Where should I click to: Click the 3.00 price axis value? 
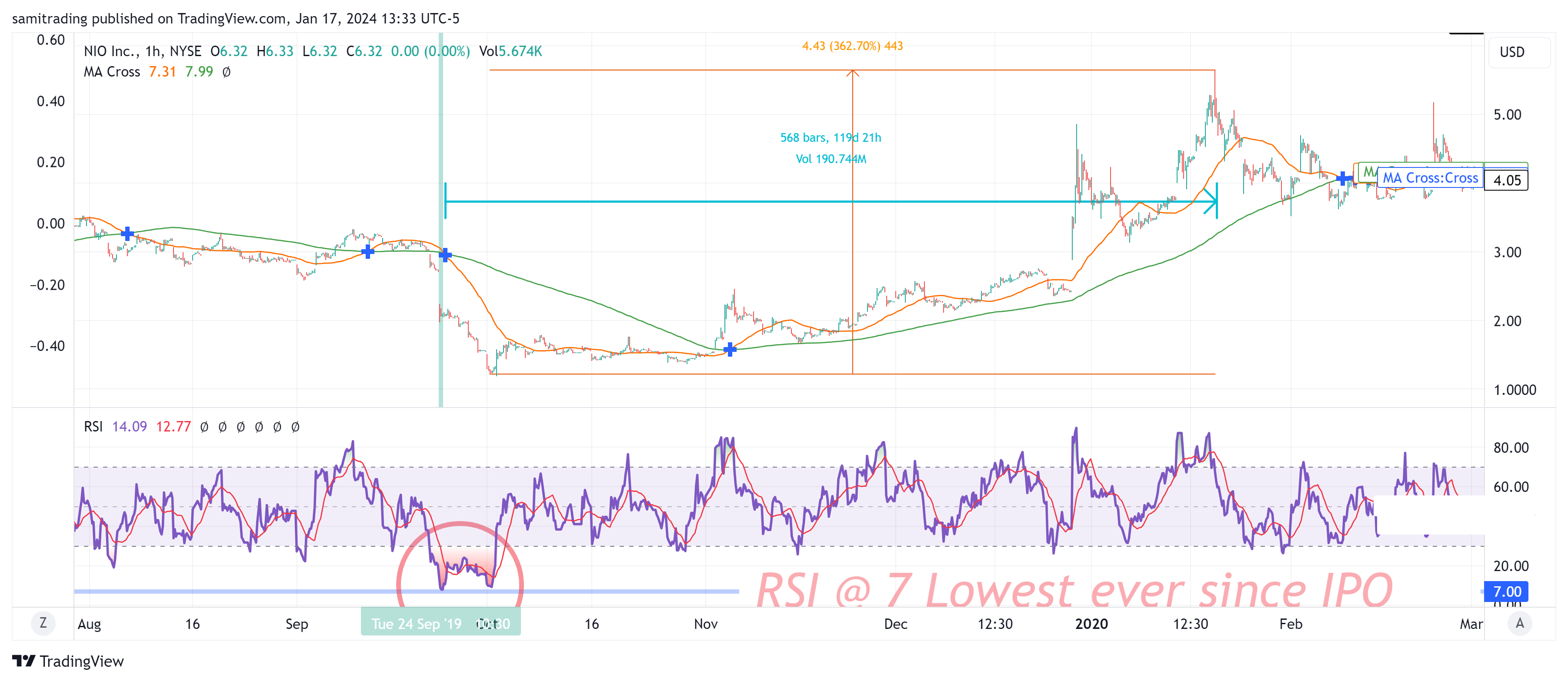(x=1507, y=252)
